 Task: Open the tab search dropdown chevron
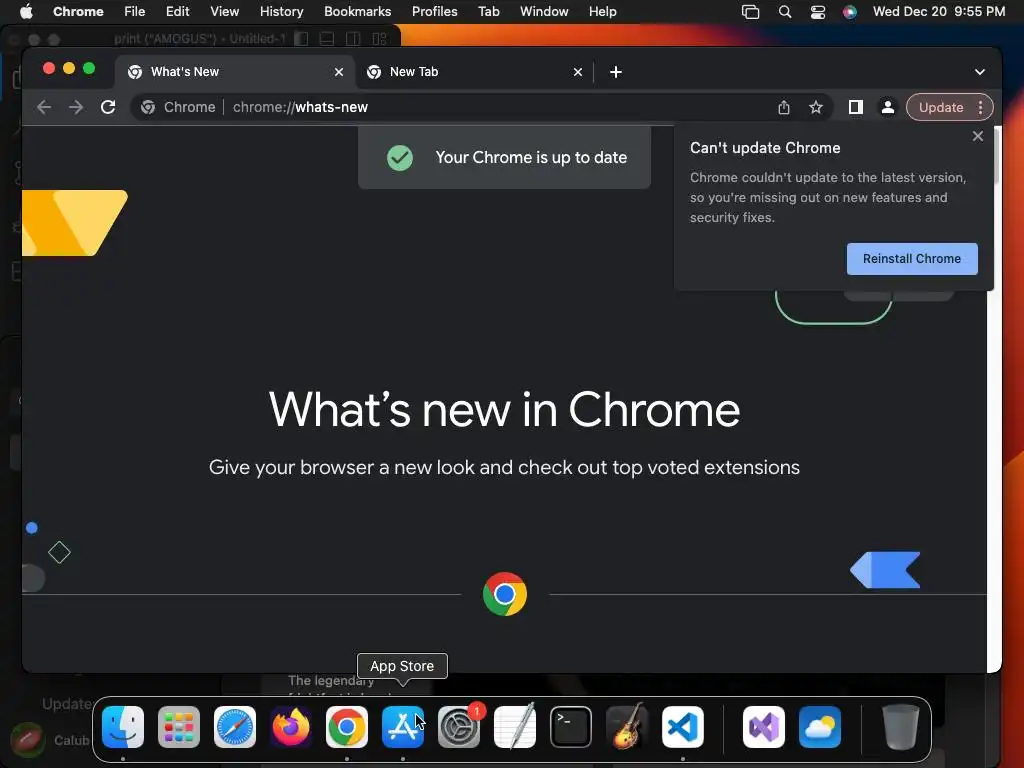(x=980, y=72)
